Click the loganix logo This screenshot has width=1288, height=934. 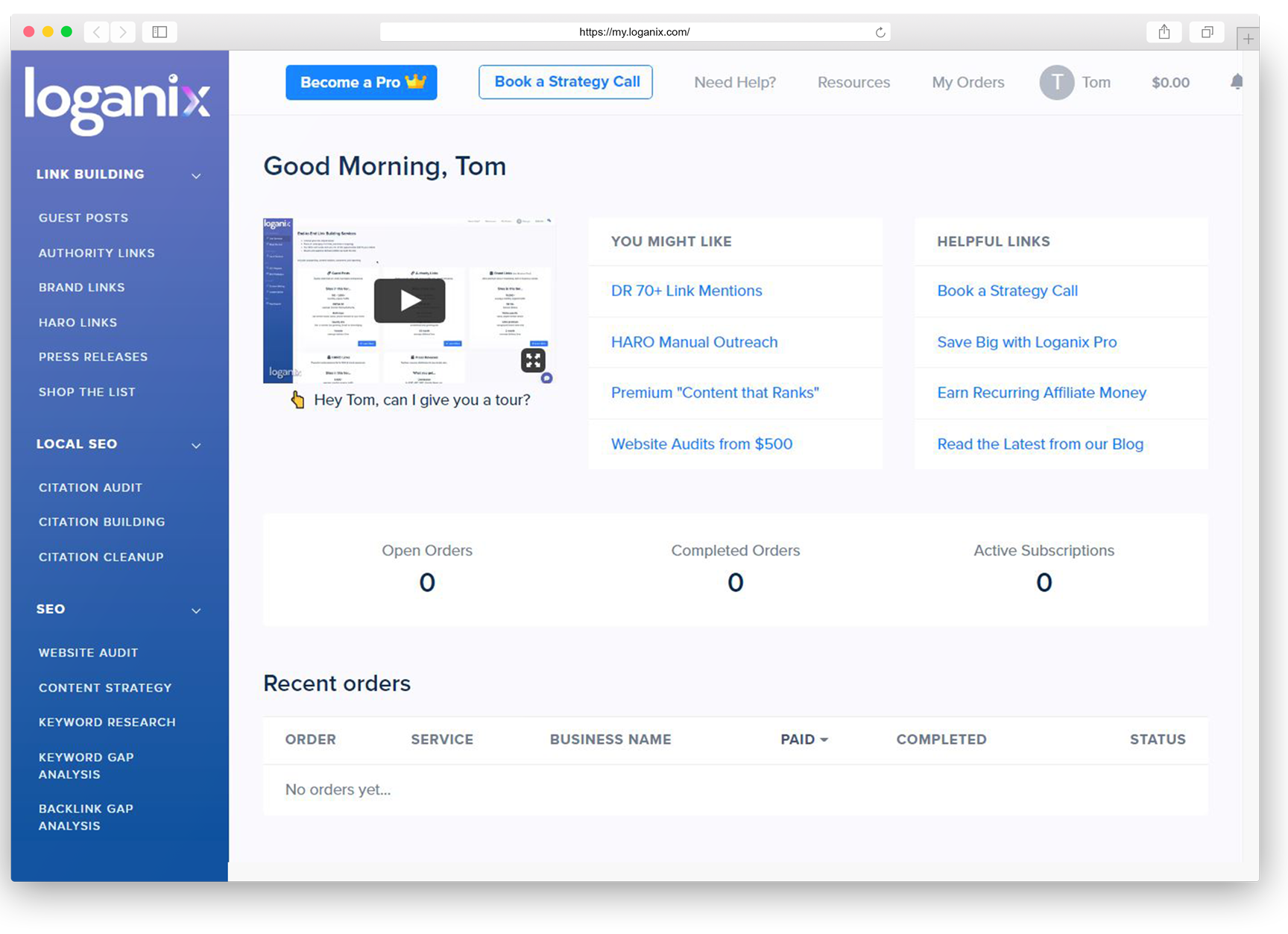(117, 101)
